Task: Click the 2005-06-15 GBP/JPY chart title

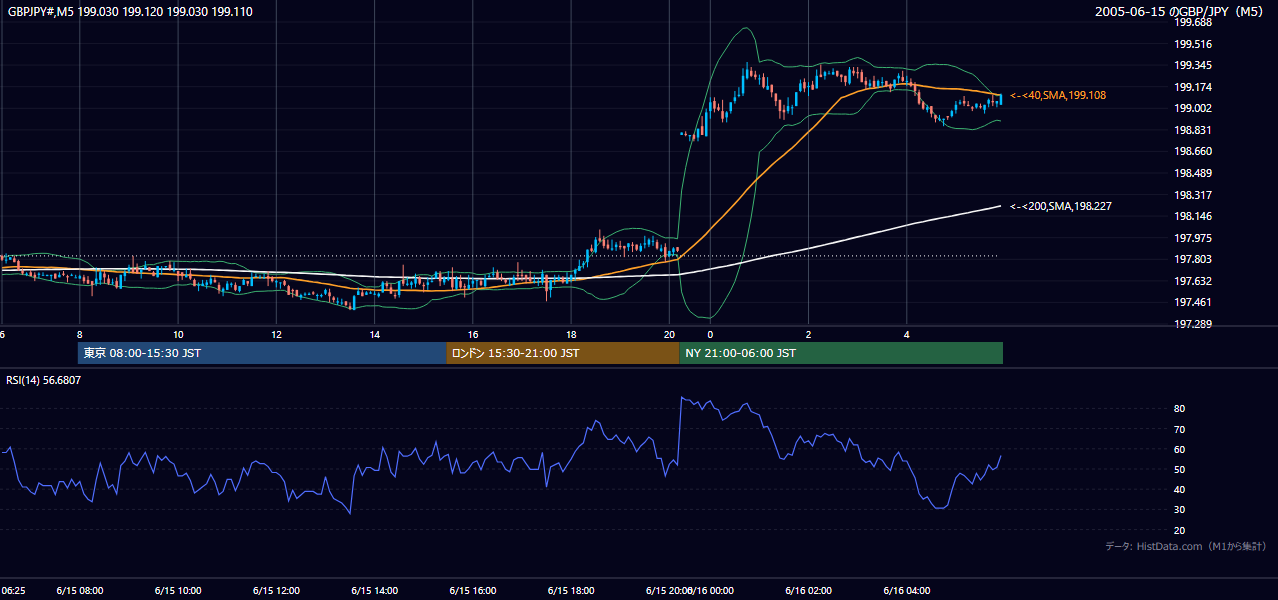Action: [x=1179, y=11]
